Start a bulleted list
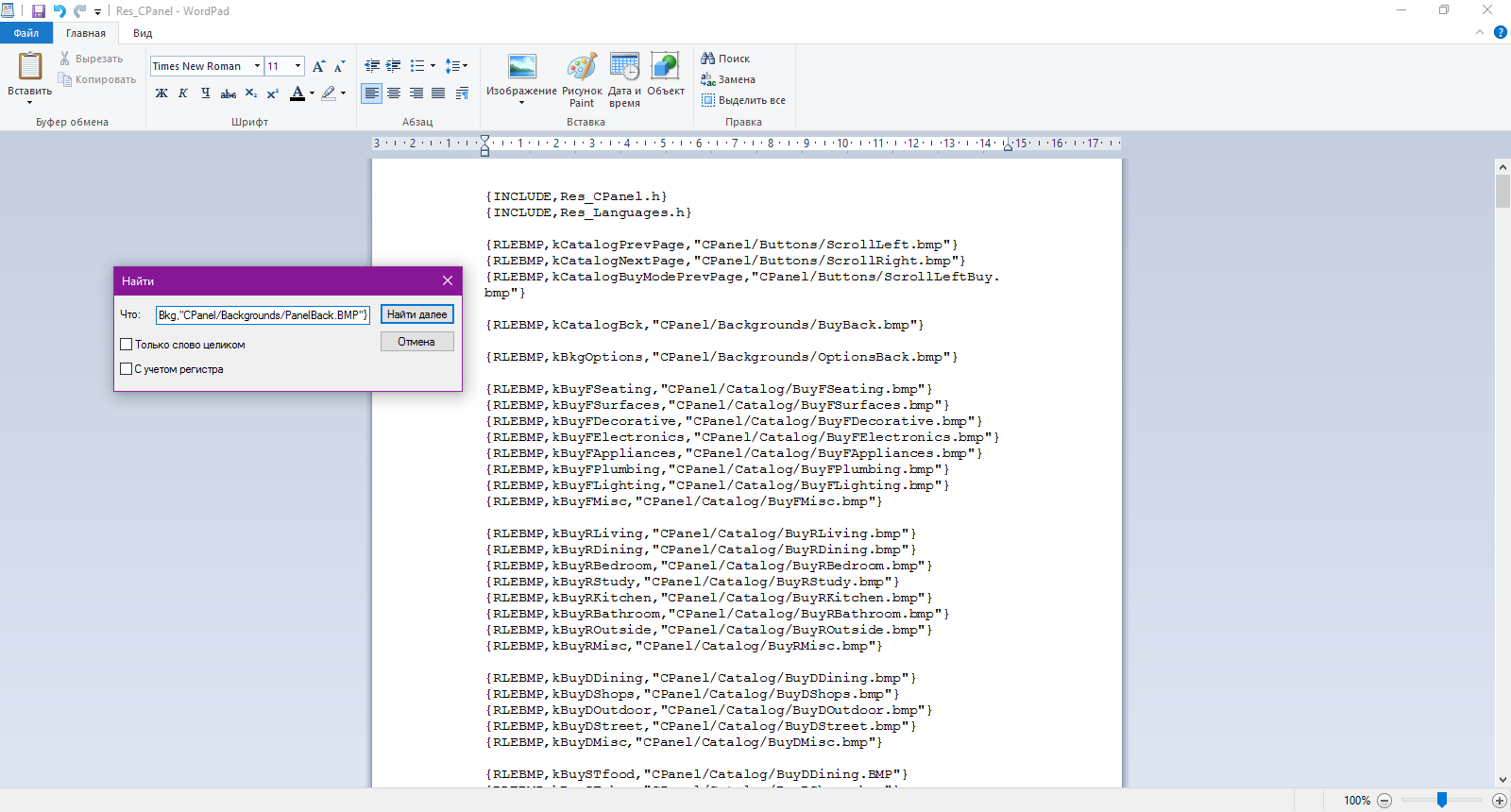1511x812 pixels. 417,66
